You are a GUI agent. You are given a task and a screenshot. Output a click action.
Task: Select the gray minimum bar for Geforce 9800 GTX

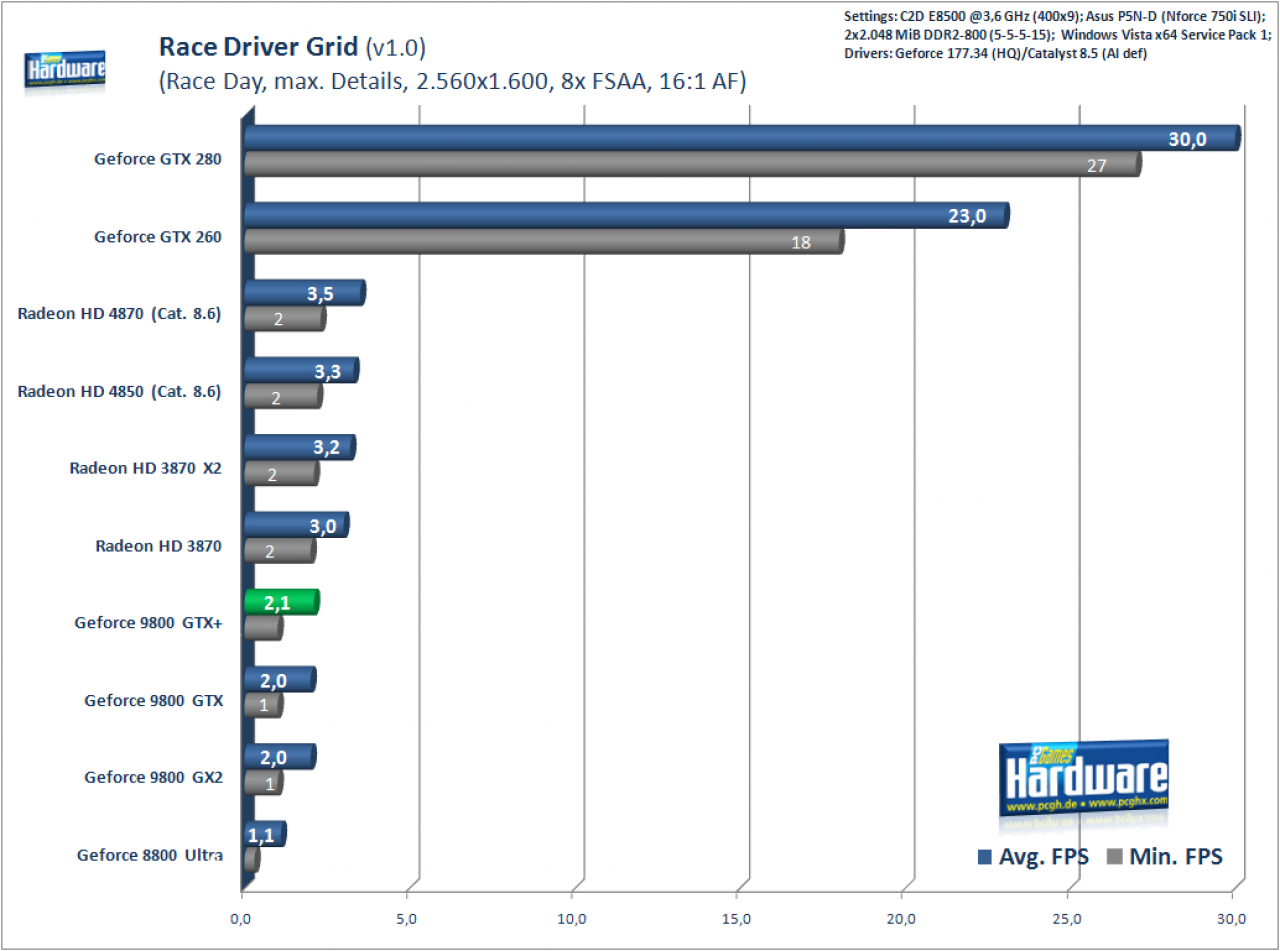pos(264,706)
